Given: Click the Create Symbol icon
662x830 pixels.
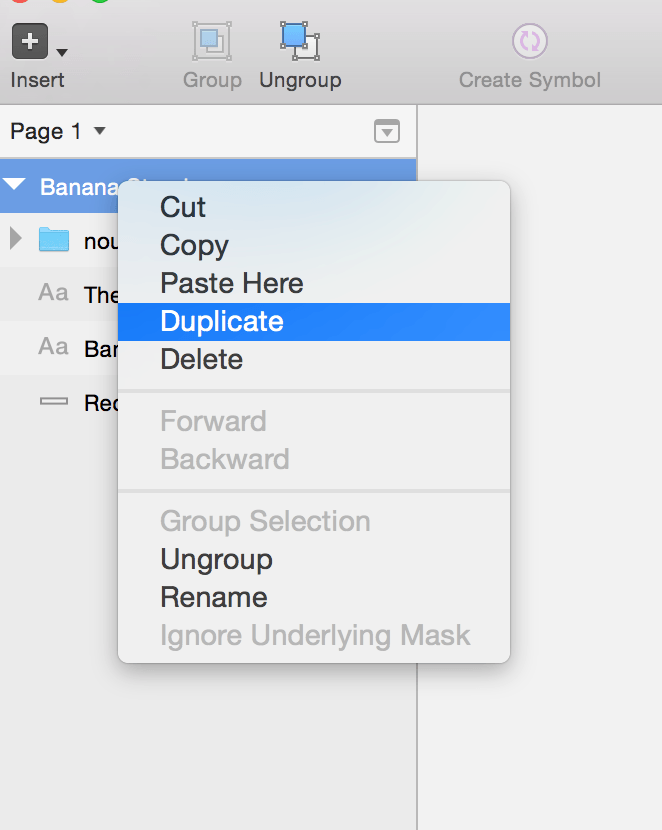Looking at the screenshot, I should pyautogui.click(x=529, y=42).
